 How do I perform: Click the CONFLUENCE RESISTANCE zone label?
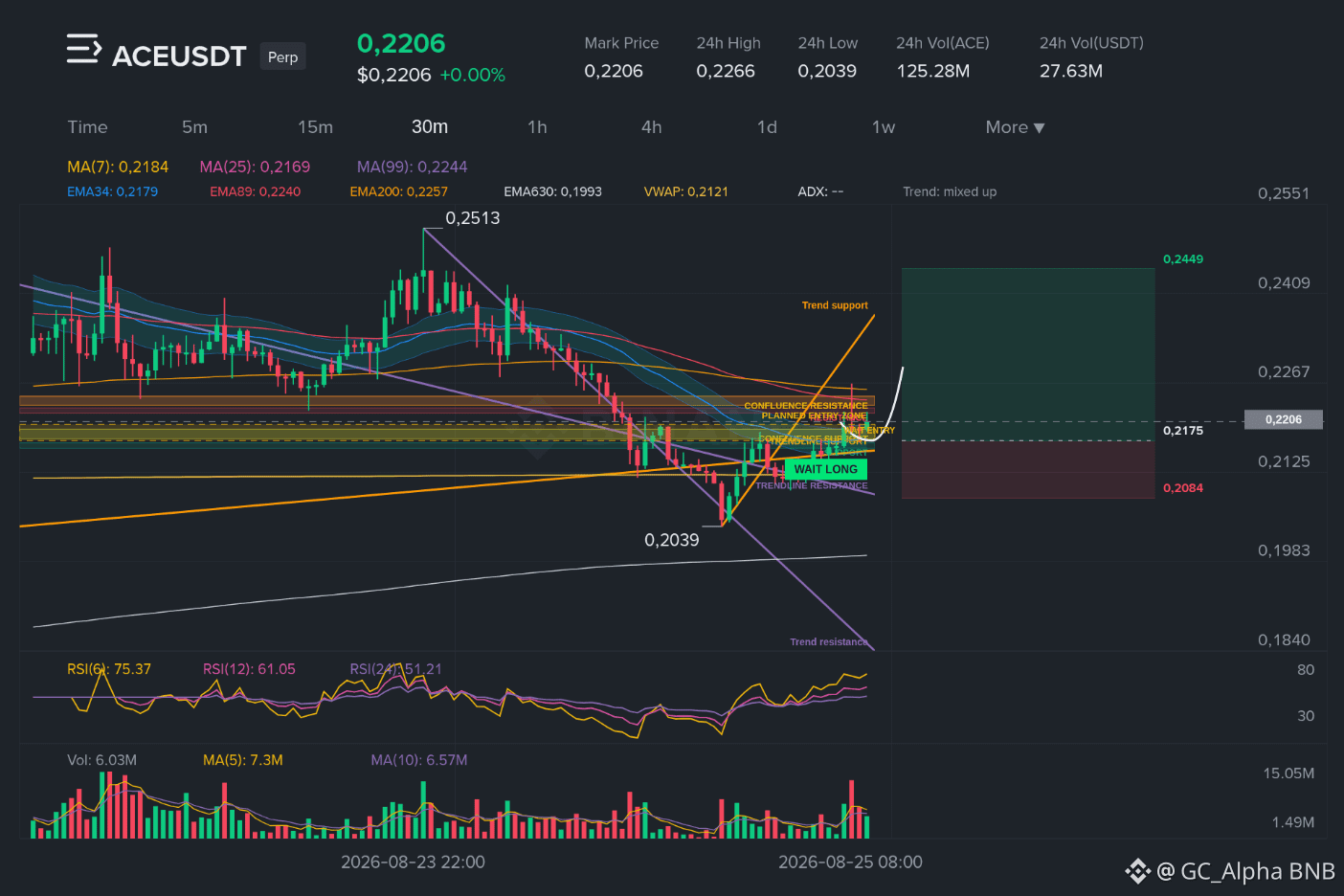coord(806,406)
